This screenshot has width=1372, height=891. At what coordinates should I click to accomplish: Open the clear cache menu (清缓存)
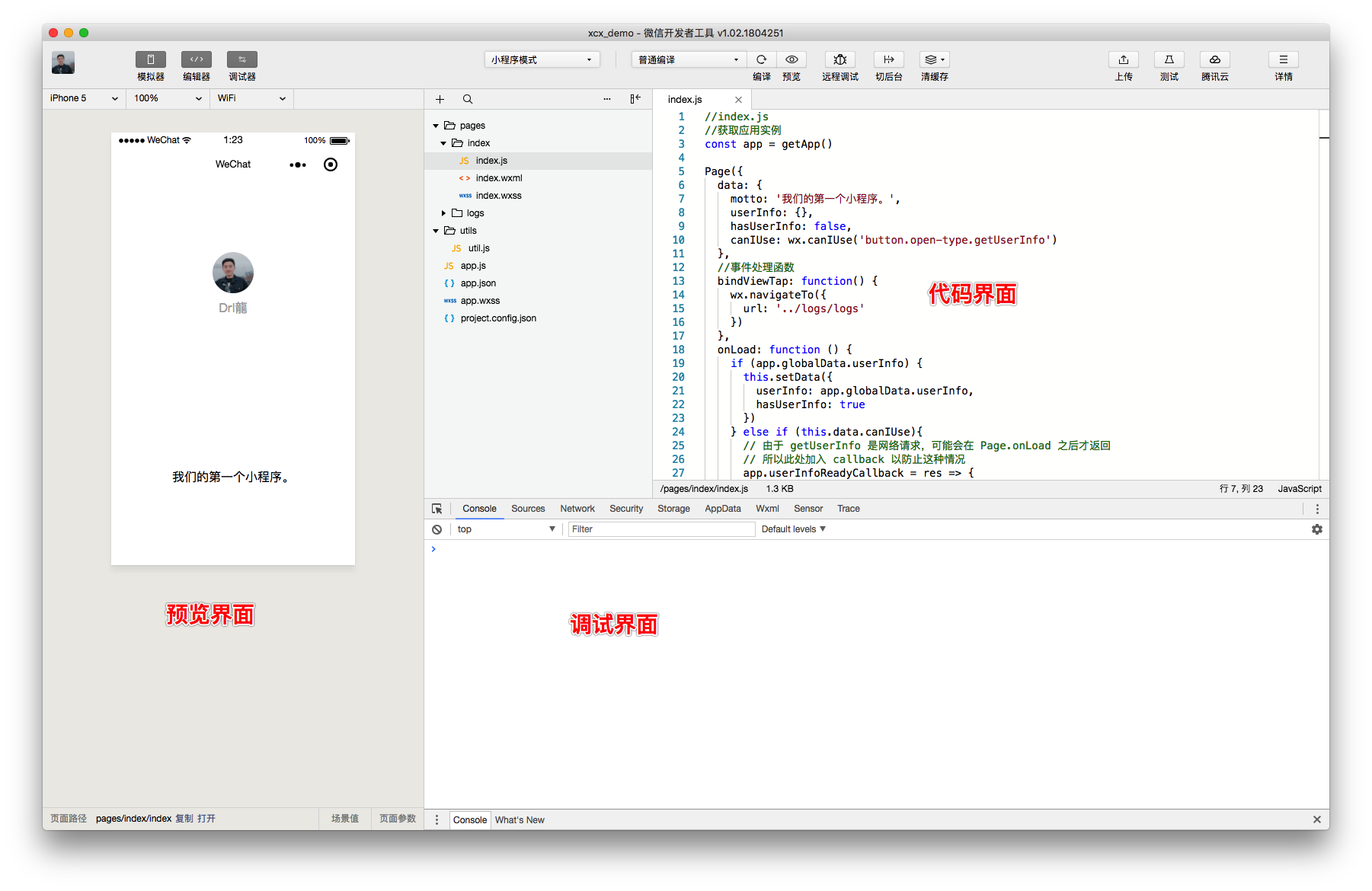[935, 59]
